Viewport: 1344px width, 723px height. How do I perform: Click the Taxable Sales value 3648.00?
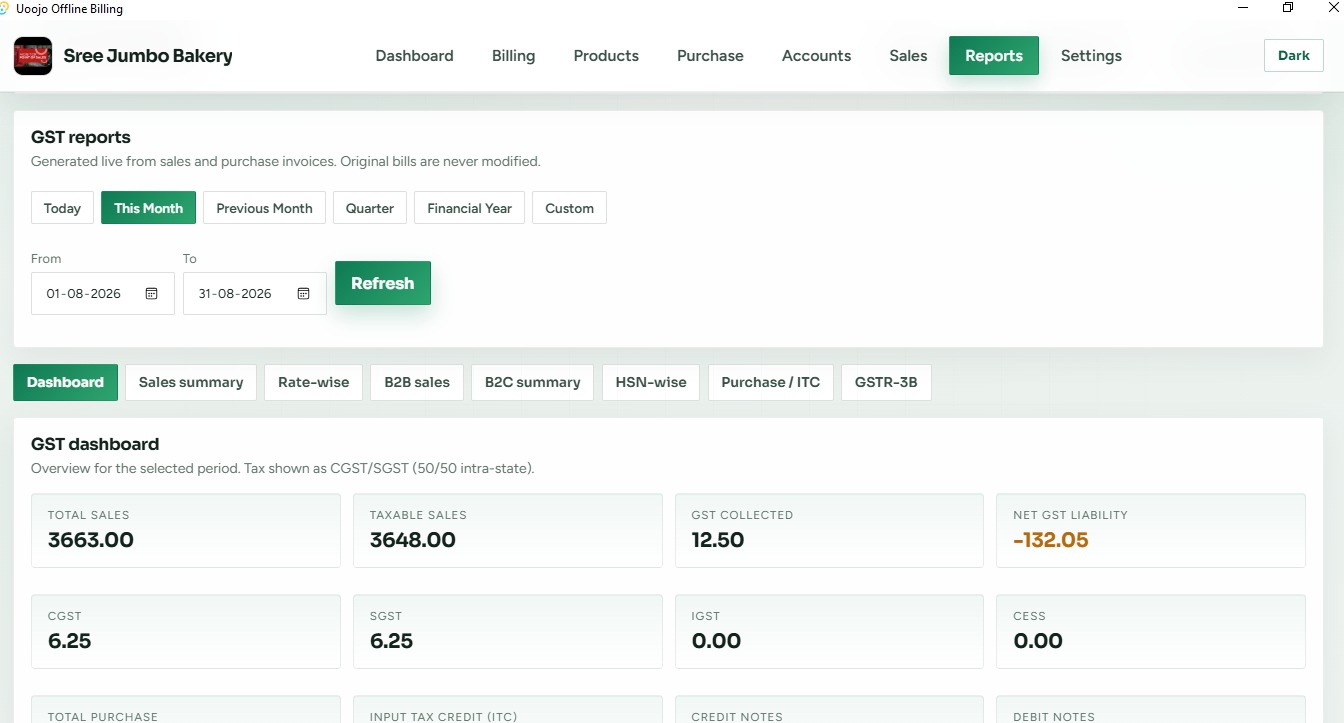coord(413,540)
